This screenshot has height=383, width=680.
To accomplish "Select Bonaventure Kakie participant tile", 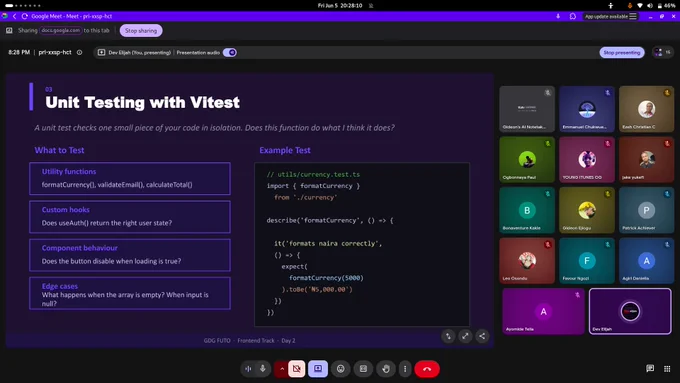I will click(527, 210).
